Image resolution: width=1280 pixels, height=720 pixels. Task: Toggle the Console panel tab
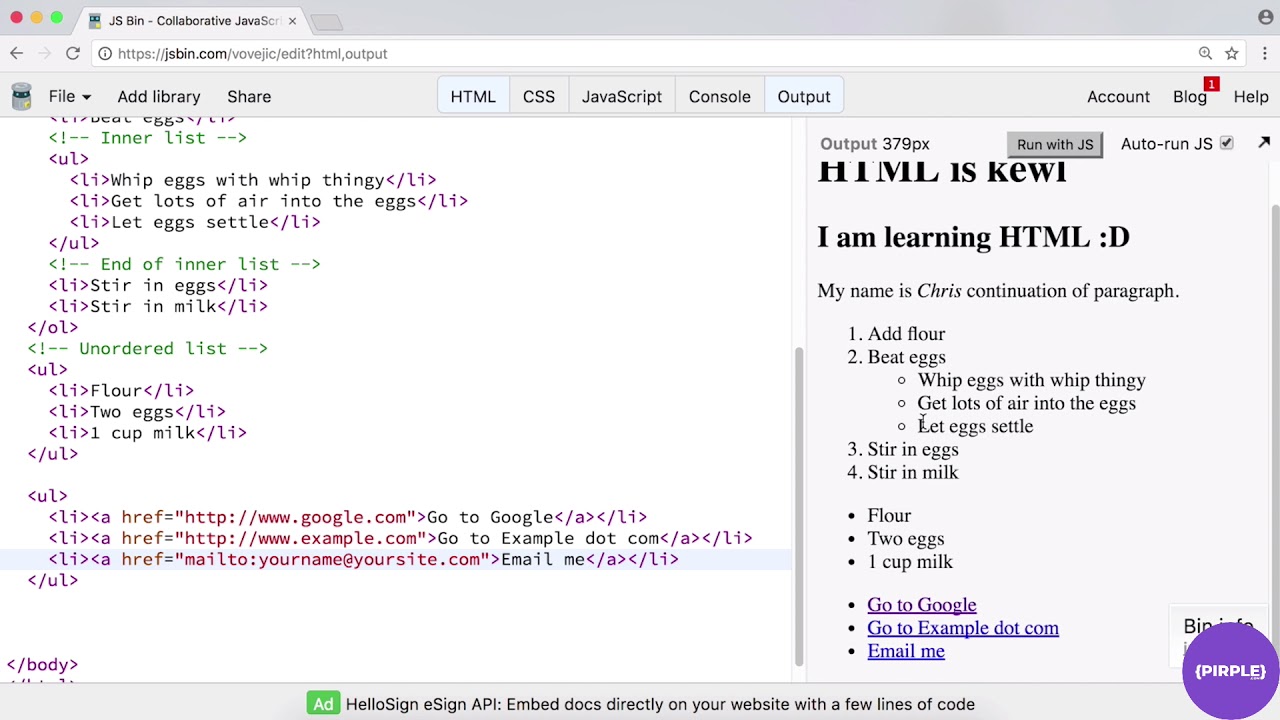719,96
